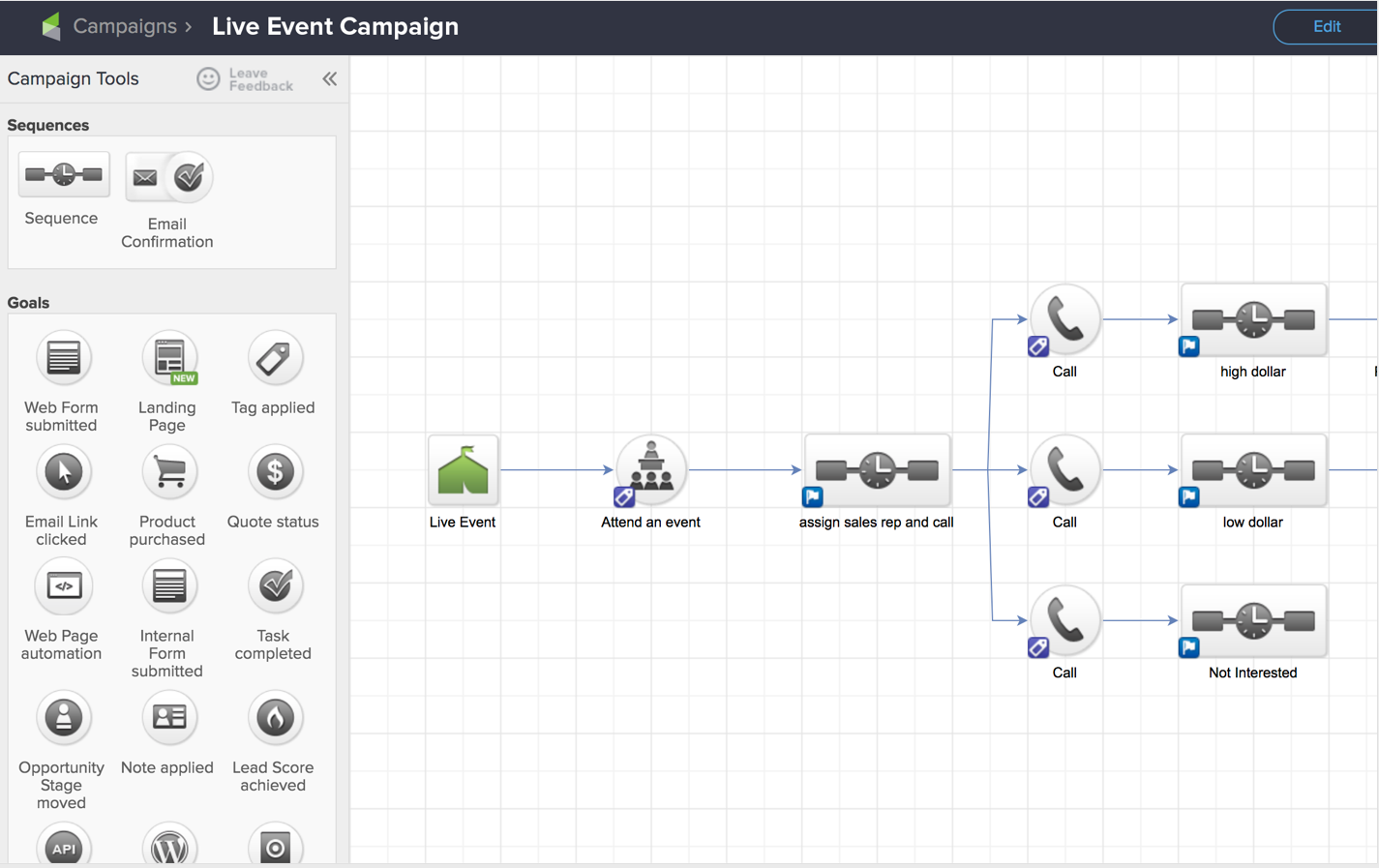
Task: Open the Not Interested sequence node
Action: point(1253,620)
